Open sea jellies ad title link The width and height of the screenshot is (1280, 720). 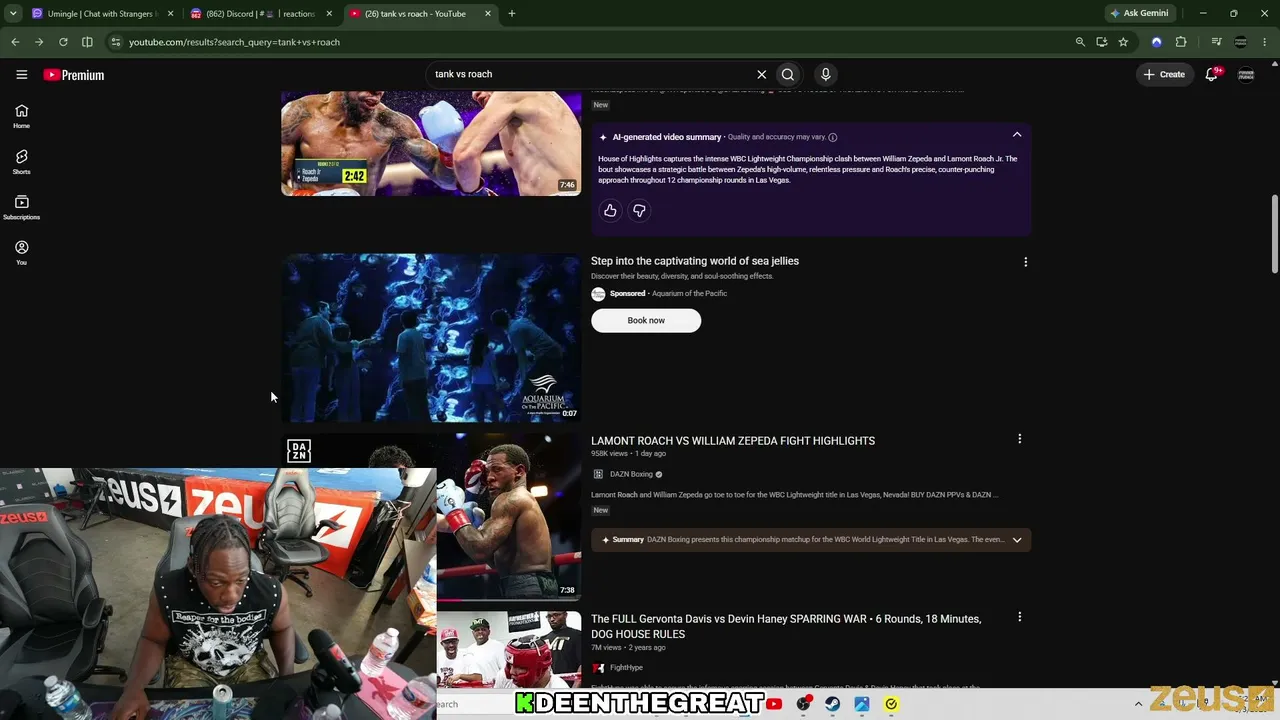pyautogui.click(x=695, y=261)
